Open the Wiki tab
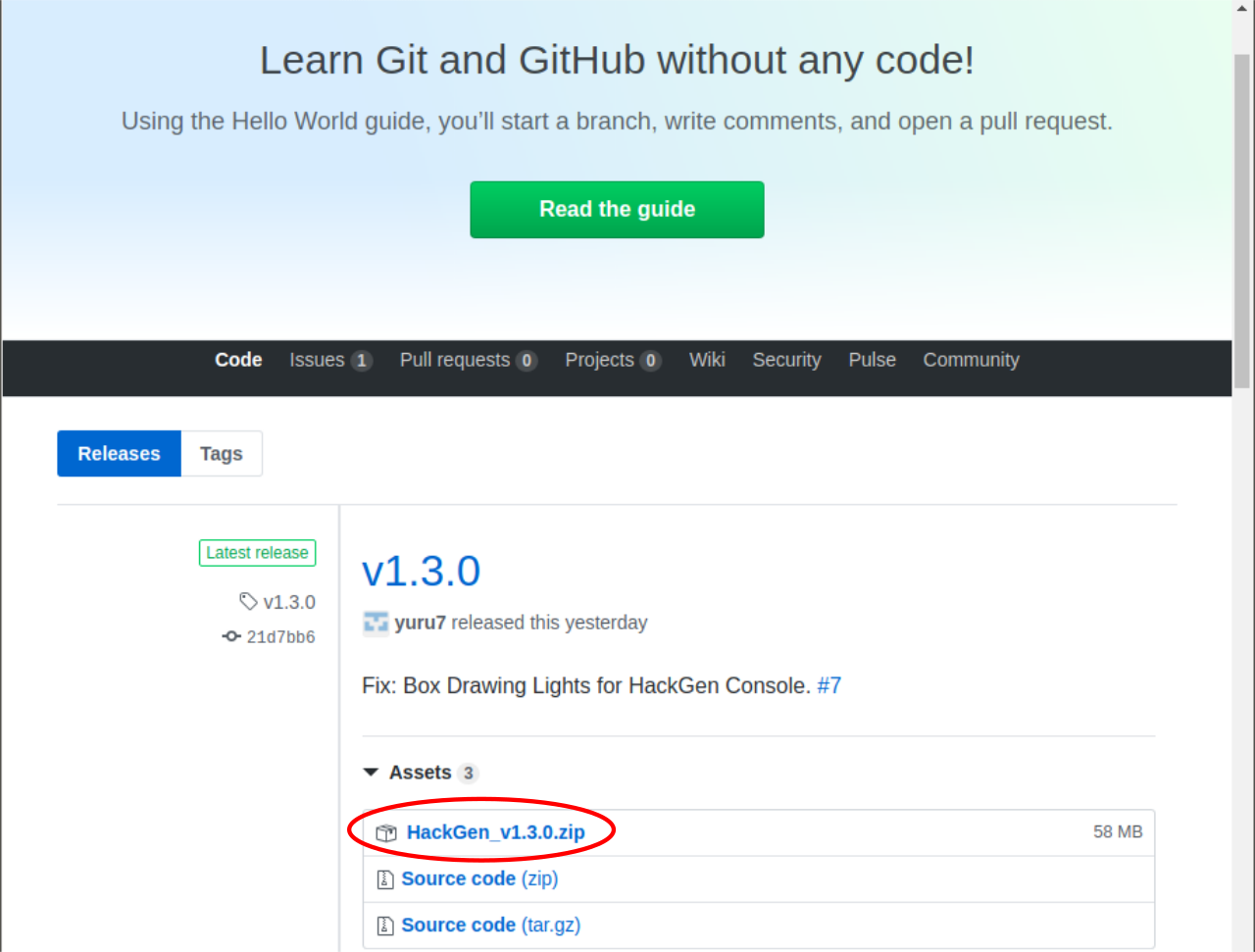 (707, 360)
